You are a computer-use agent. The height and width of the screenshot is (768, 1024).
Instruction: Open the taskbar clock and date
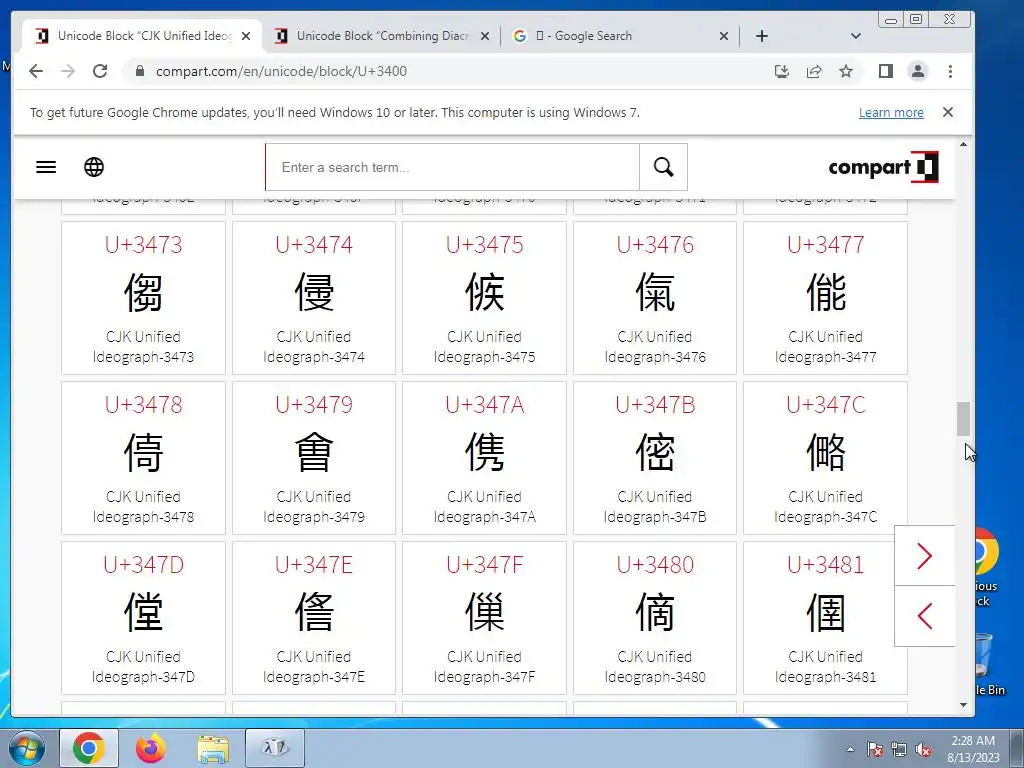click(973, 749)
